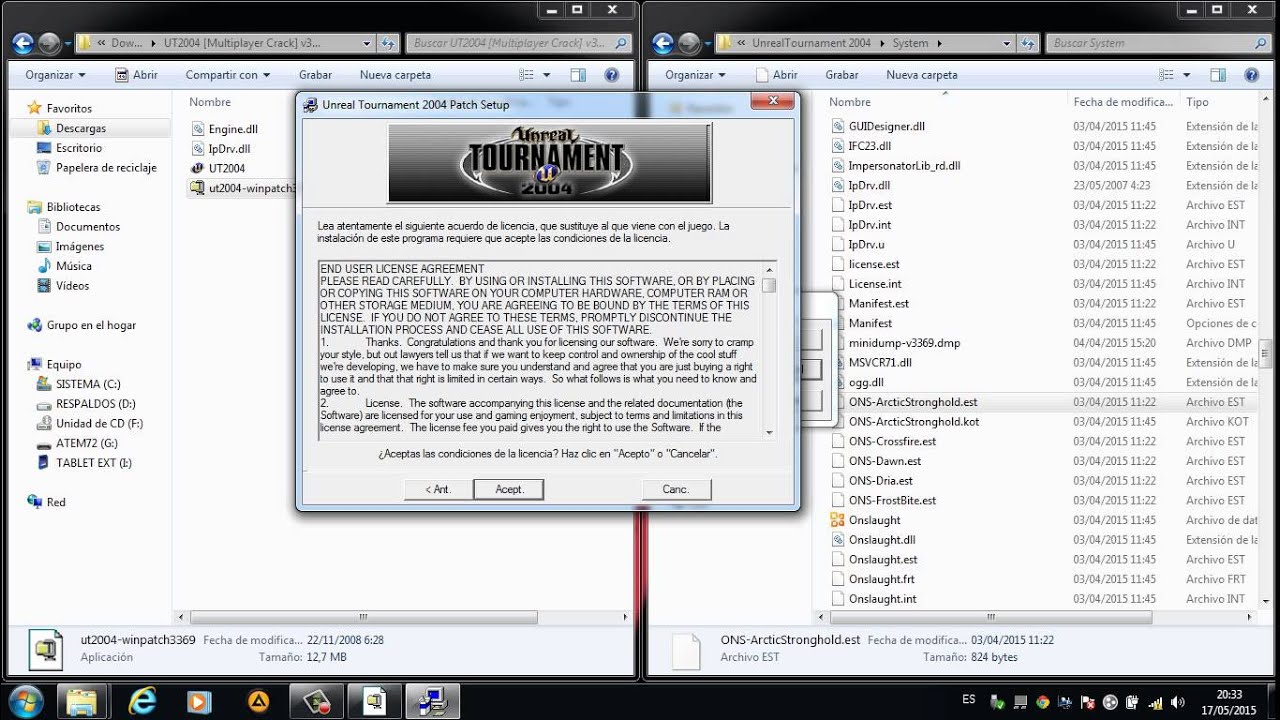This screenshot has height=720, width=1280.
Task: Launch Internet Explorer from the taskbar
Action: coord(143,701)
